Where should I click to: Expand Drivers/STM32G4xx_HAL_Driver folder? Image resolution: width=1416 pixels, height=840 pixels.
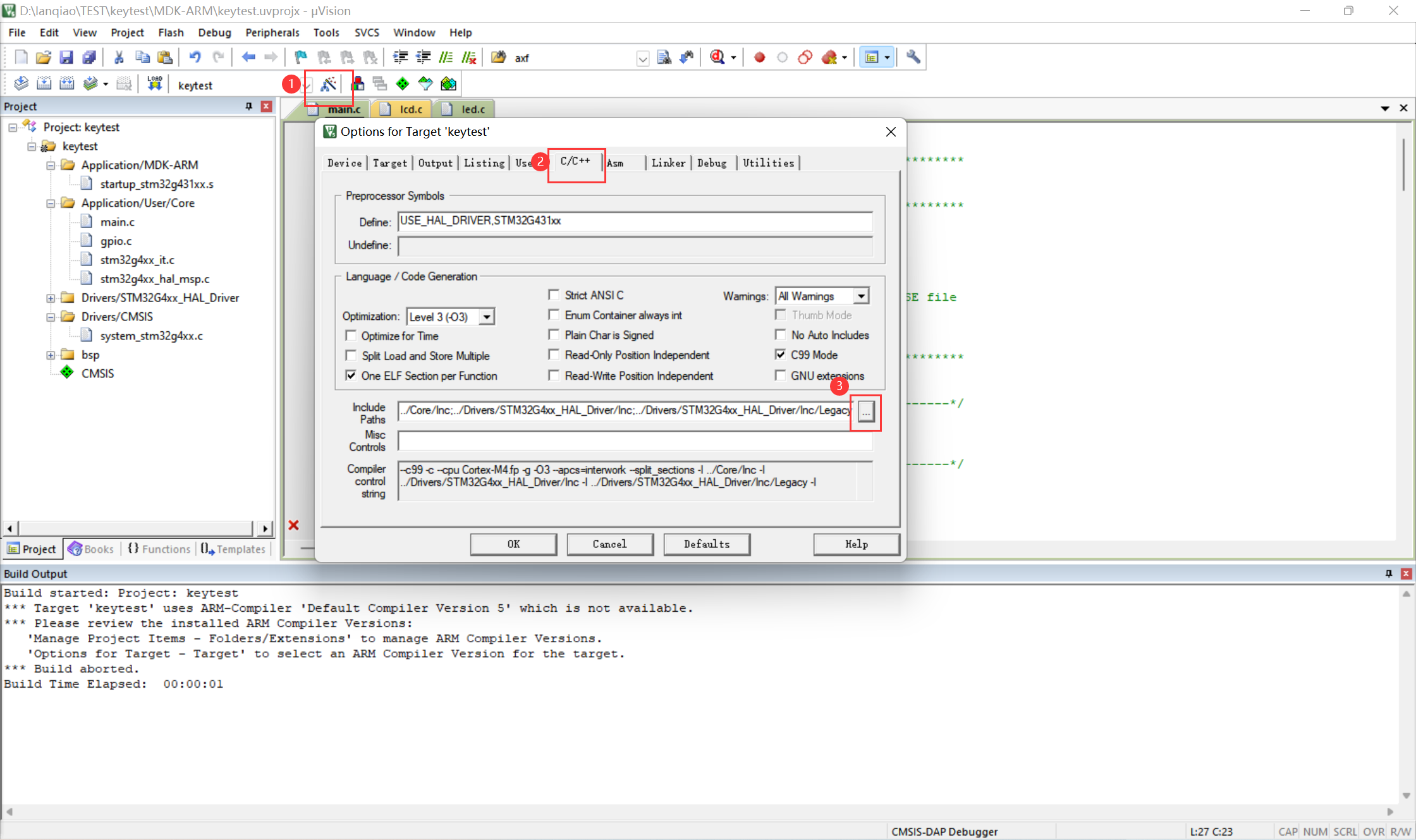coord(51,298)
